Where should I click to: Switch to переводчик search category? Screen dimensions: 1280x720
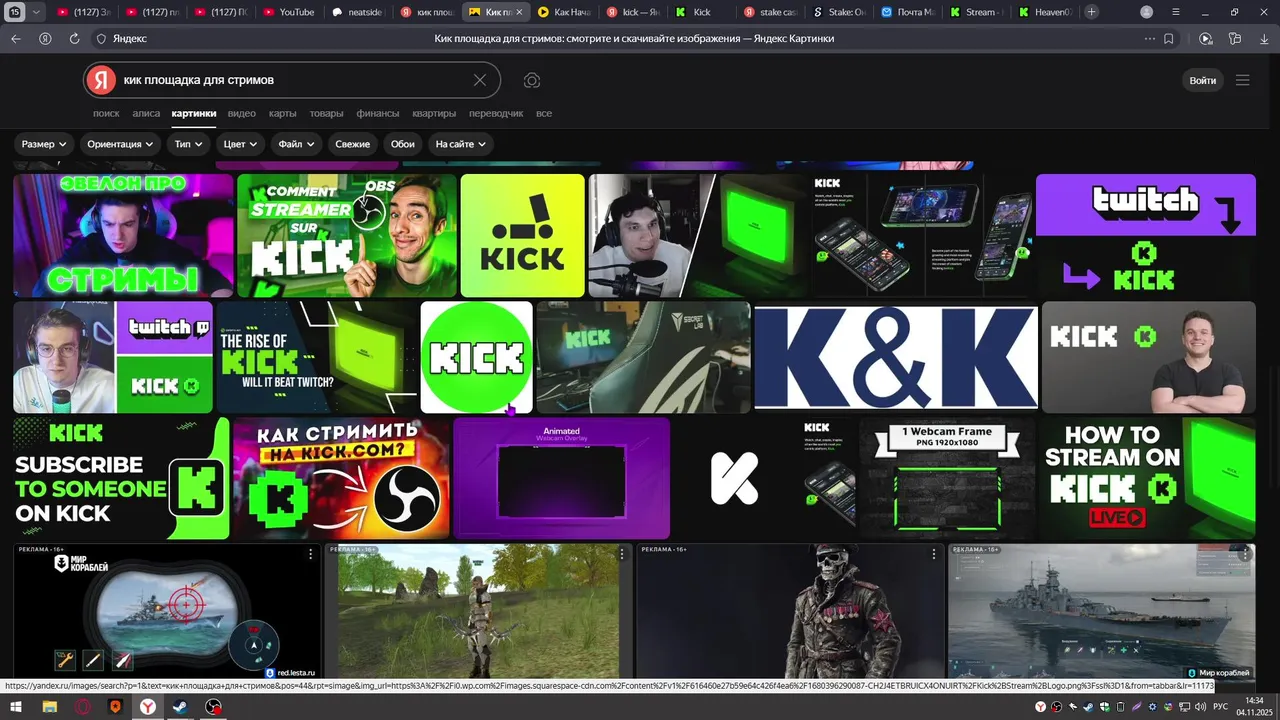(496, 113)
